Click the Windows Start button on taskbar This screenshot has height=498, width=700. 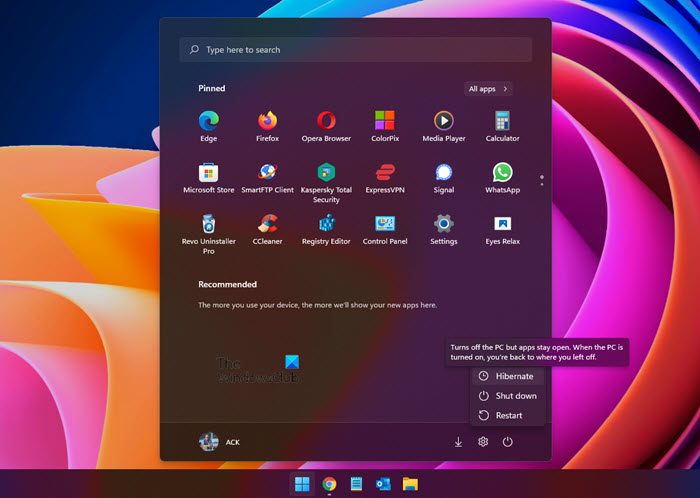tap(302, 484)
